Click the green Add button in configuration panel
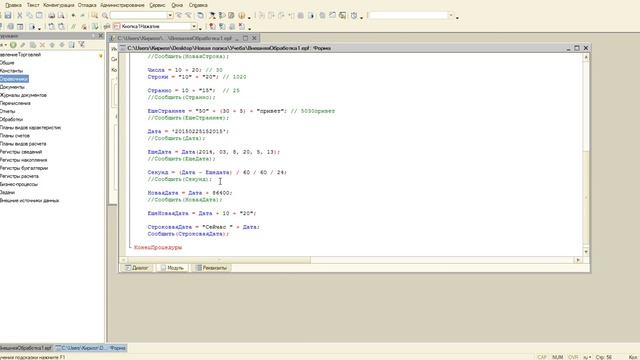 (13, 45)
